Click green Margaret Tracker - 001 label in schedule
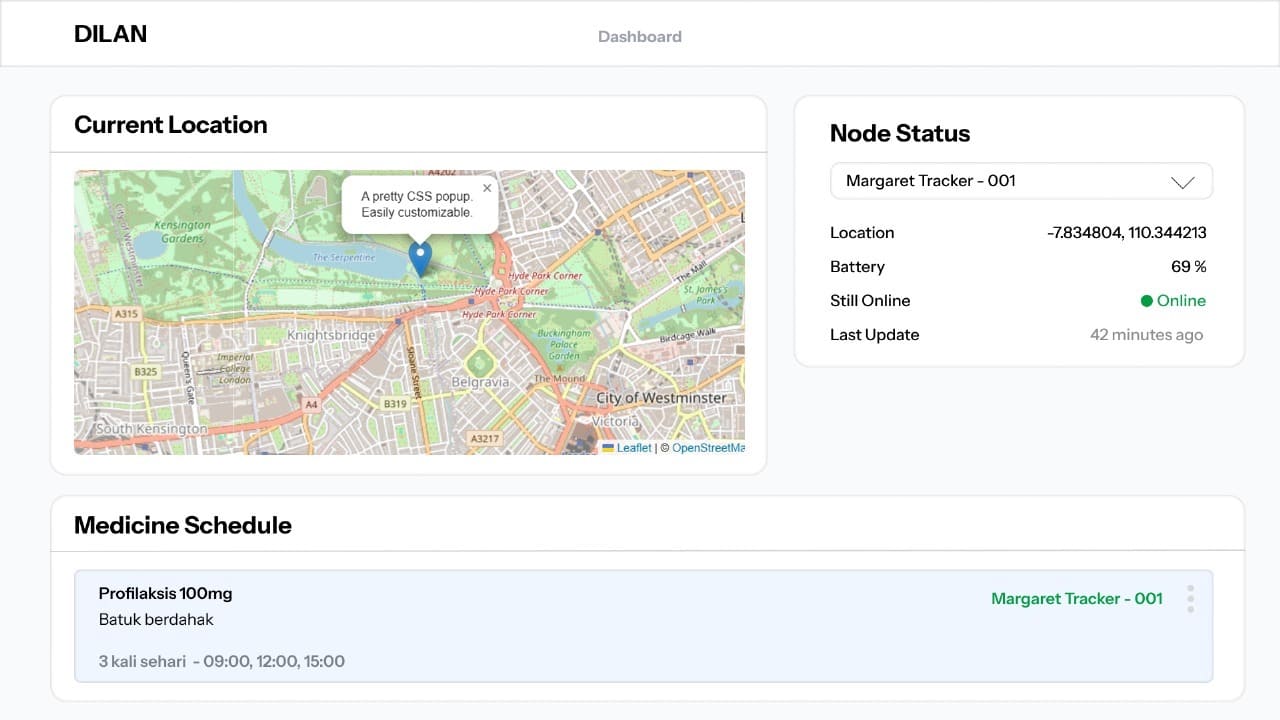Screen dimensions: 1280x720 [1076, 599]
